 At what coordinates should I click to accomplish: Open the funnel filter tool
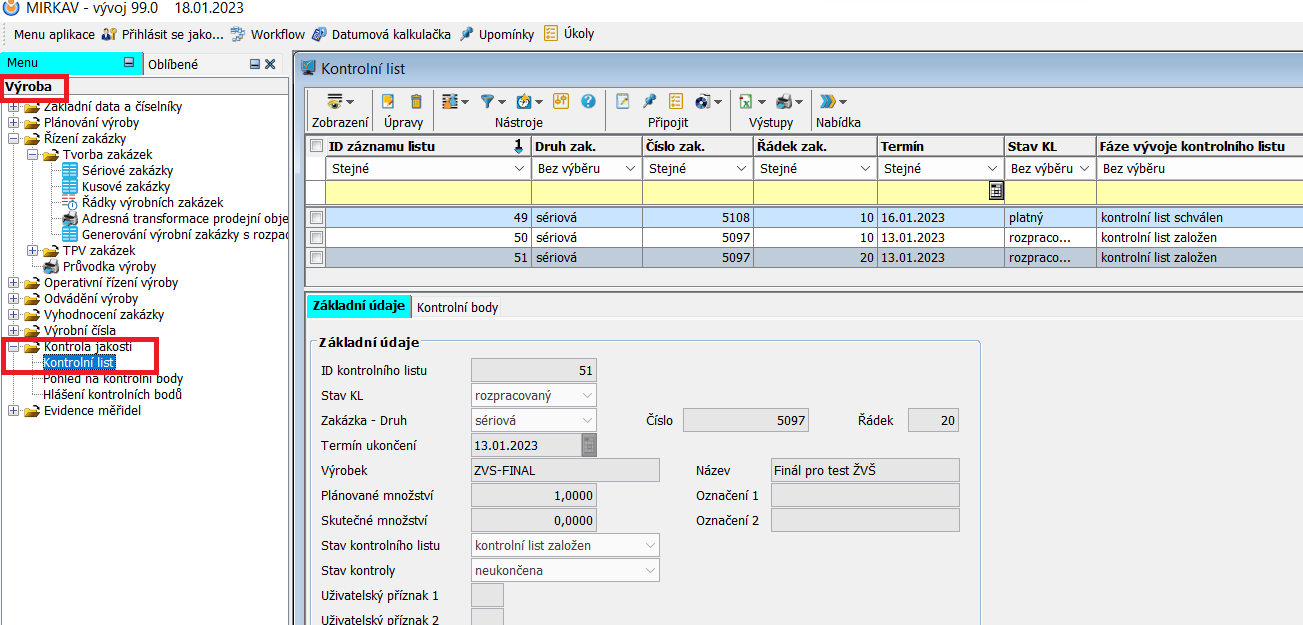(x=487, y=101)
